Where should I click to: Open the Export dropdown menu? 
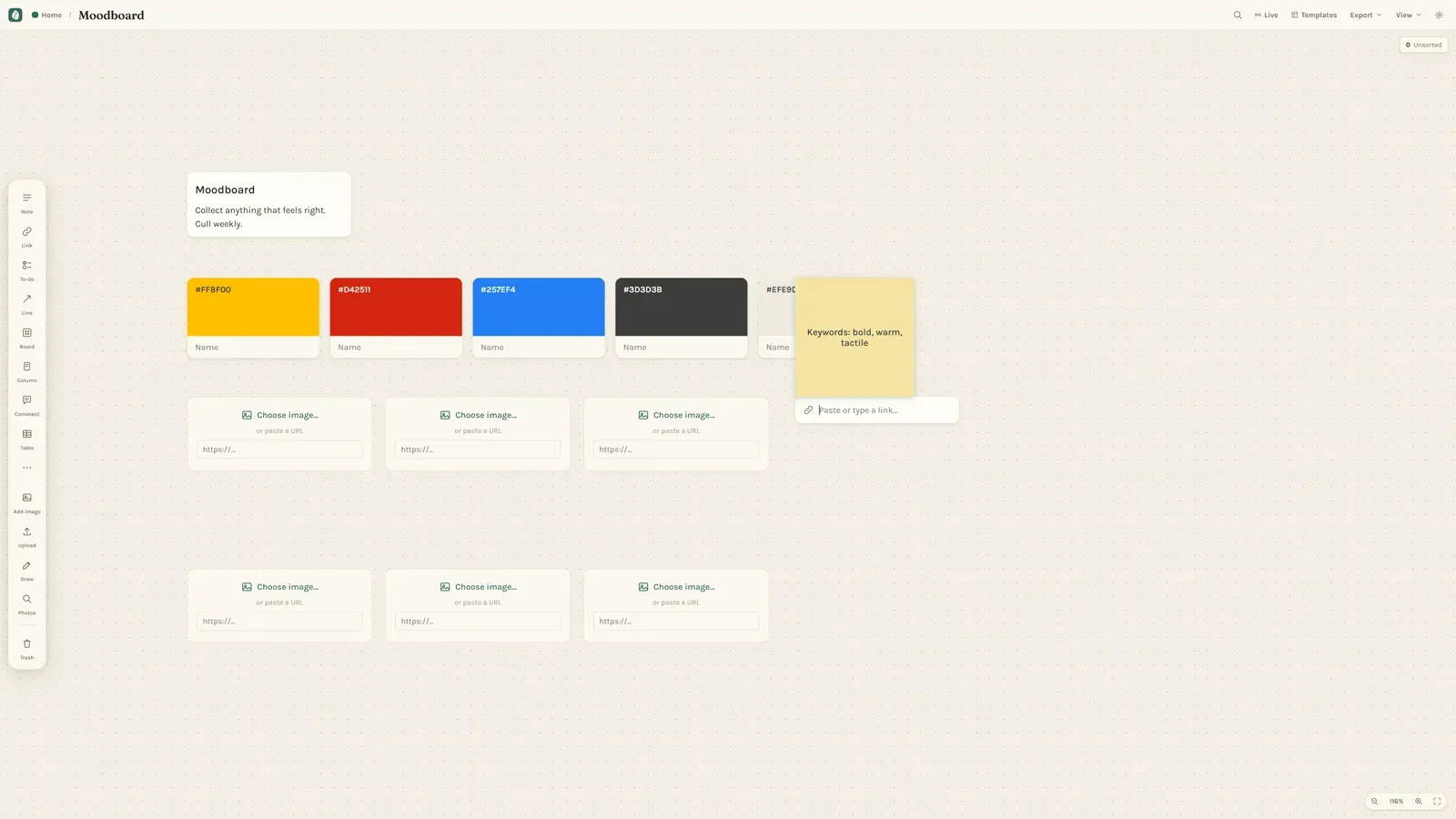click(1365, 15)
